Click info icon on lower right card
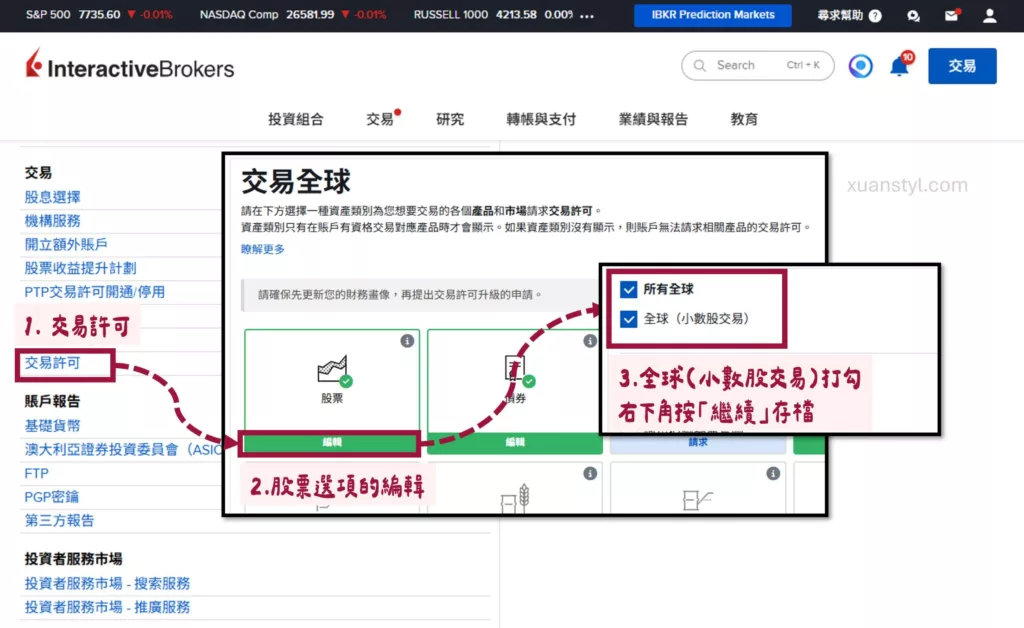The image size is (1024, 628). pyautogui.click(x=773, y=473)
